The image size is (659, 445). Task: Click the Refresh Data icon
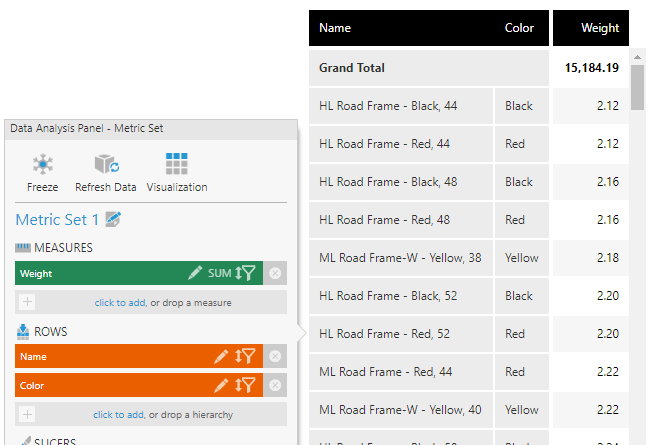pos(106,165)
